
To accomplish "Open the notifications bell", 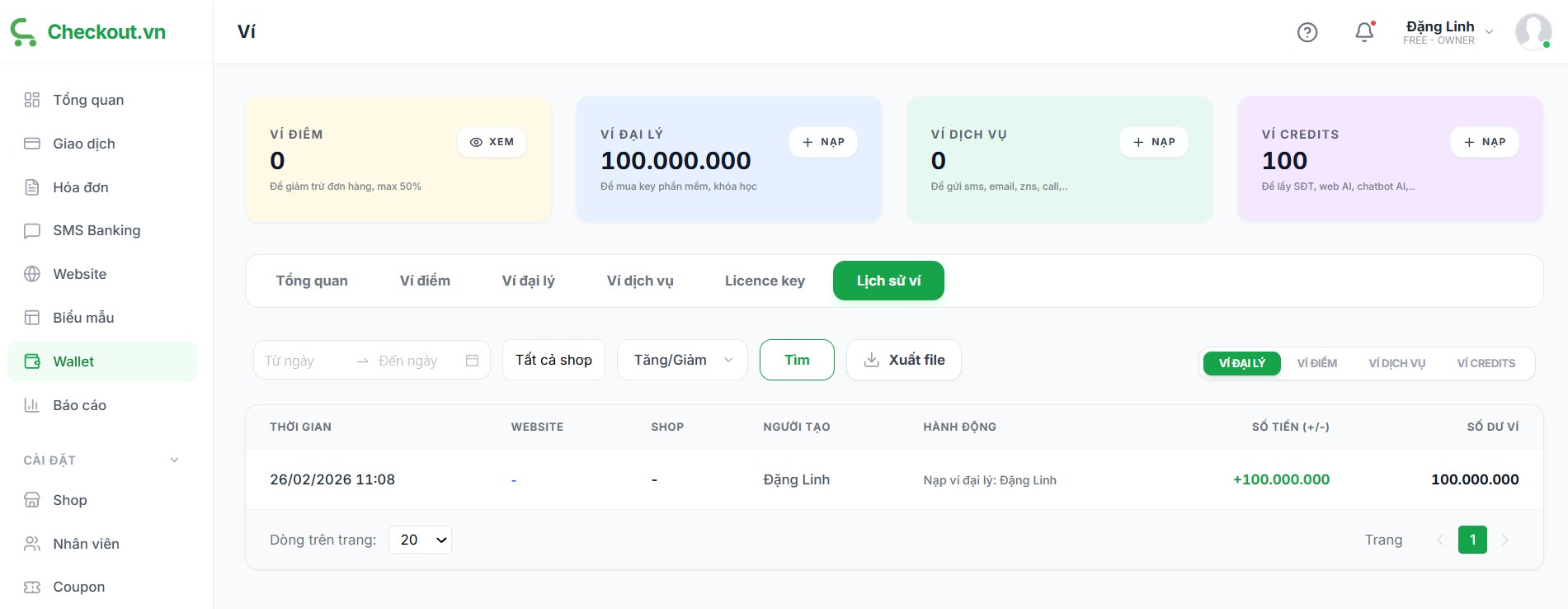I will click(x=1364, y=32).
